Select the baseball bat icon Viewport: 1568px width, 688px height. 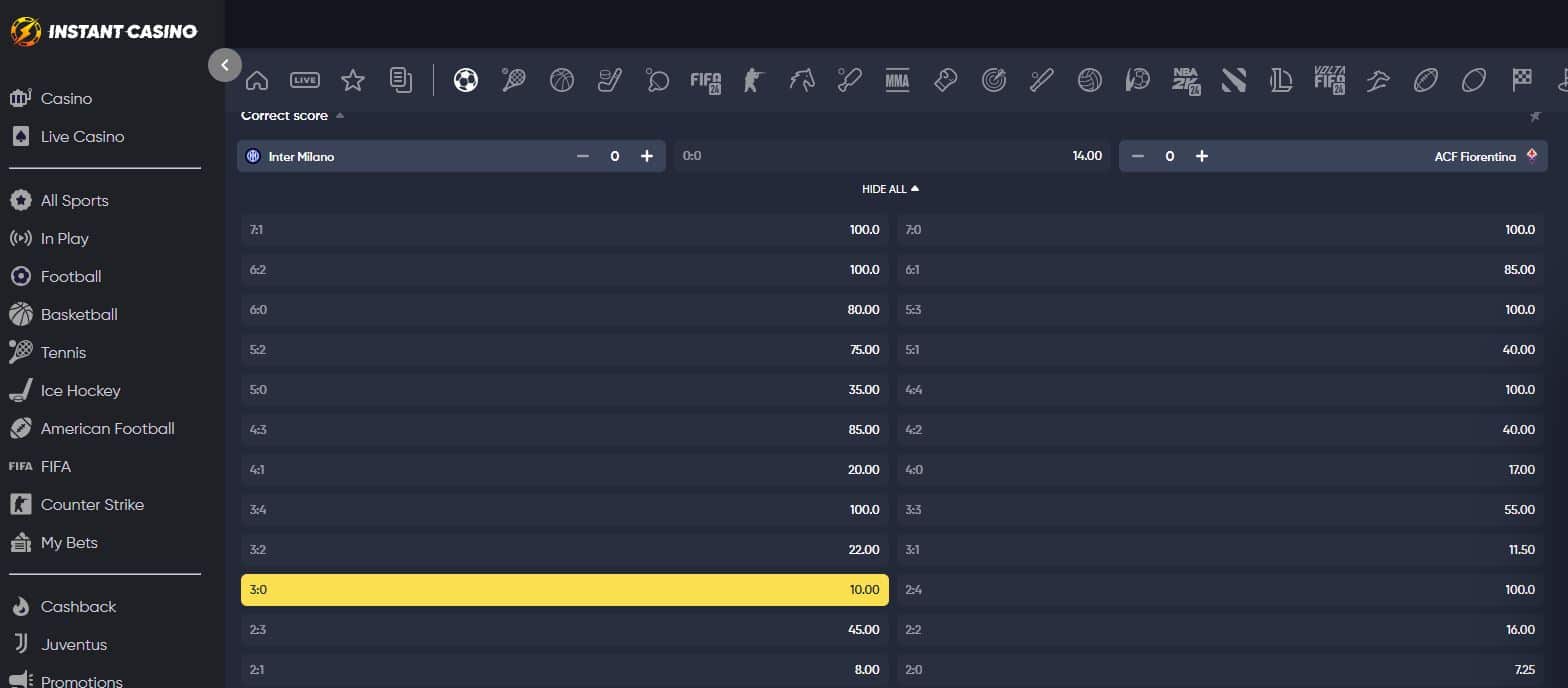tap(1041, 80)
